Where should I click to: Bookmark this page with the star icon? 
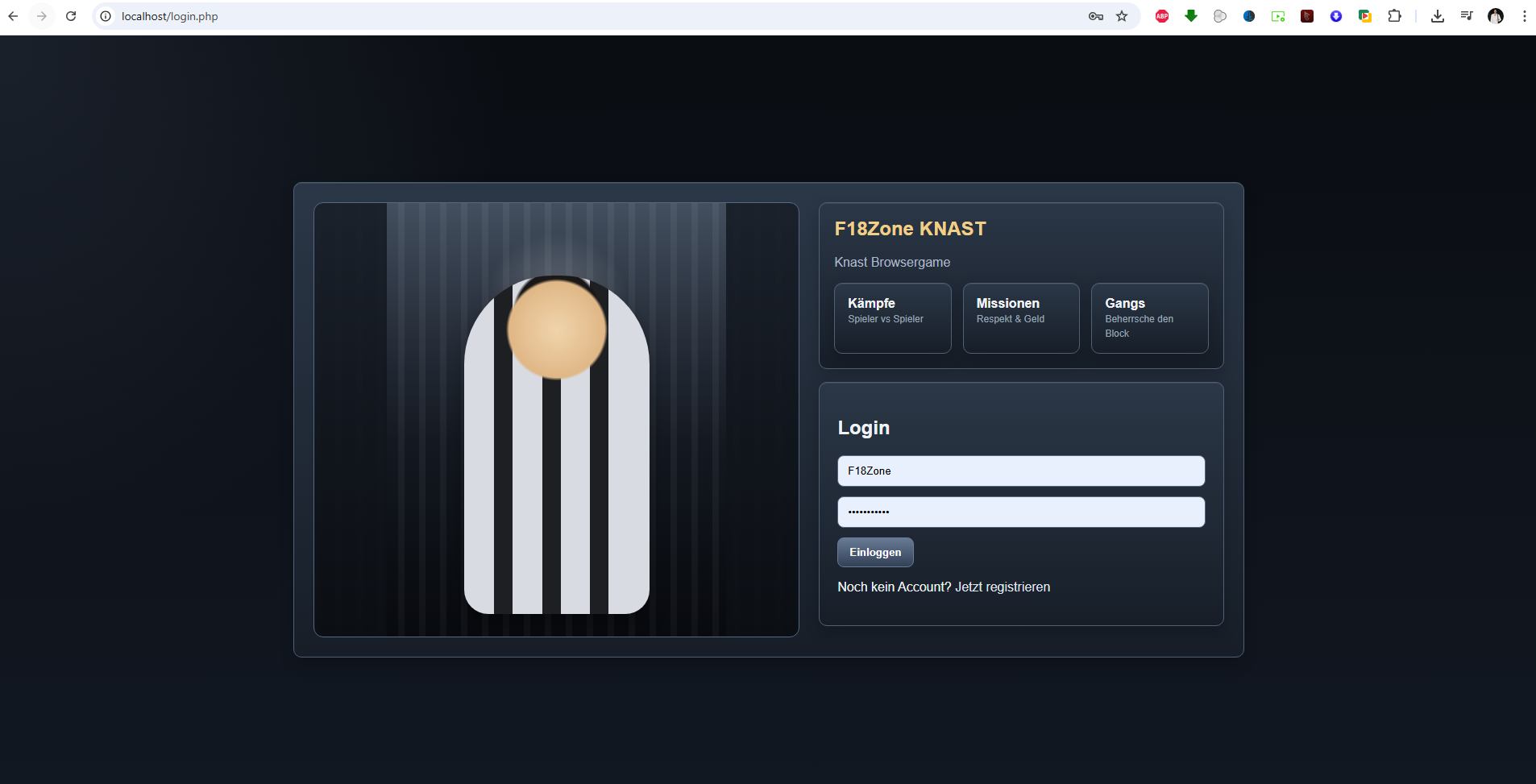pyautogui.click(x=1122, y=16)
